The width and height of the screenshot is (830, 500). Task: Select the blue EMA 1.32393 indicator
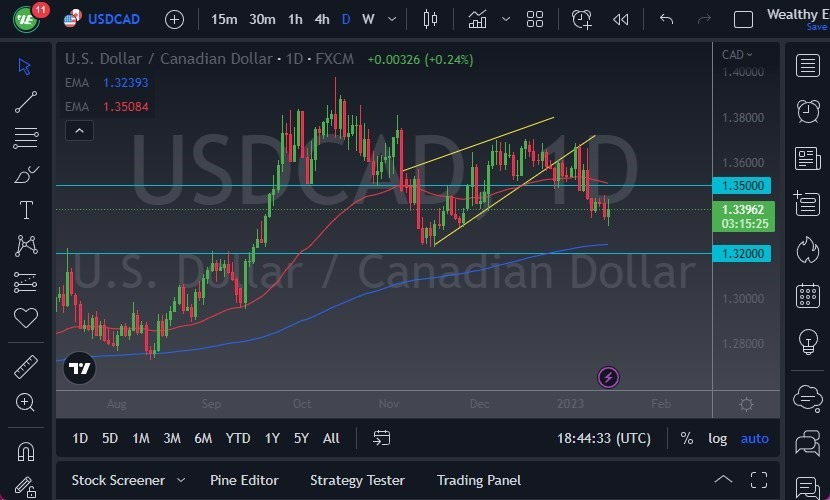[x=106, y=83]
